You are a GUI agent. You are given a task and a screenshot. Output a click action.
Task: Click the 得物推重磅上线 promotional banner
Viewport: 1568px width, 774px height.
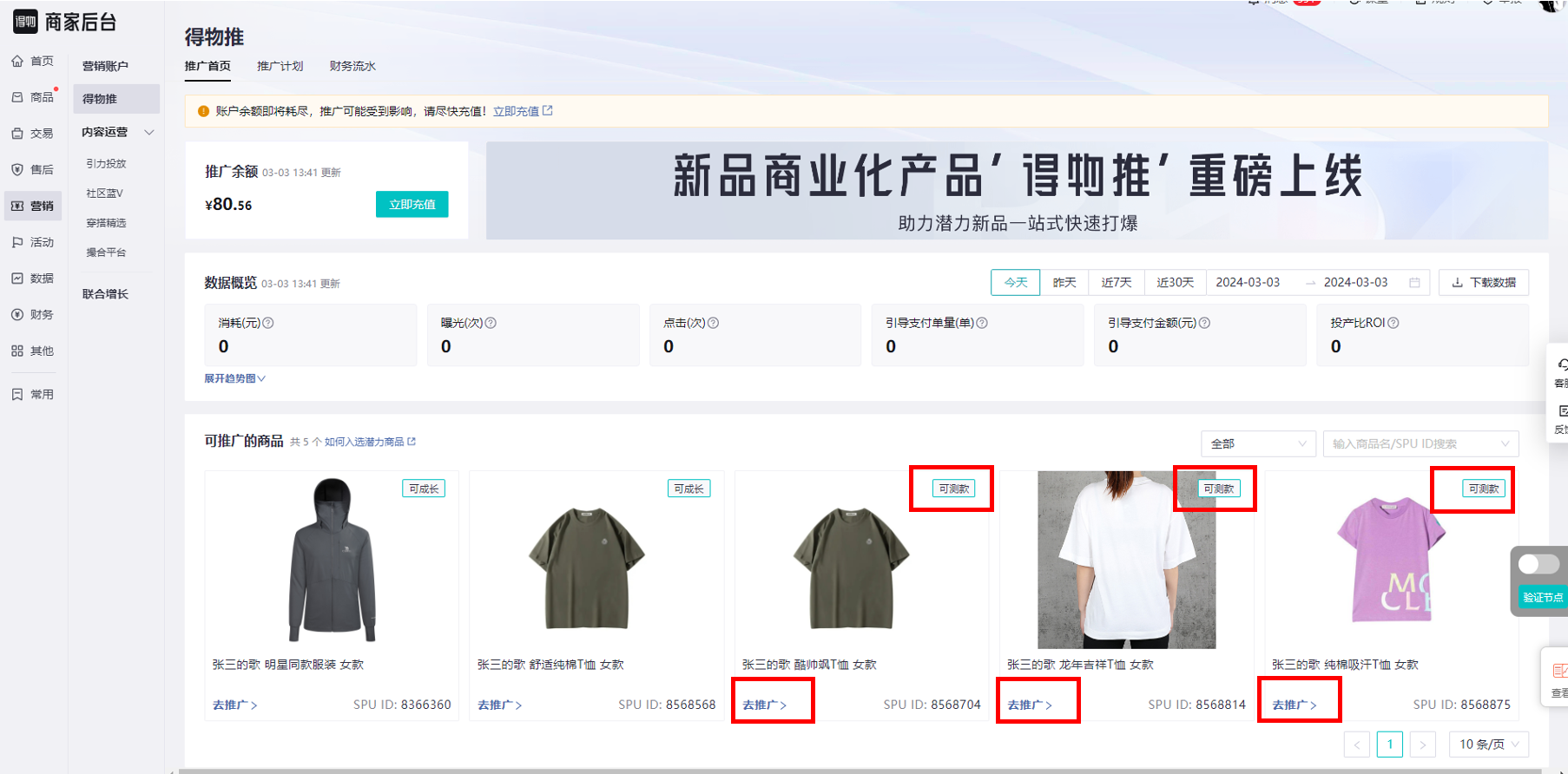pos(1017,191)
